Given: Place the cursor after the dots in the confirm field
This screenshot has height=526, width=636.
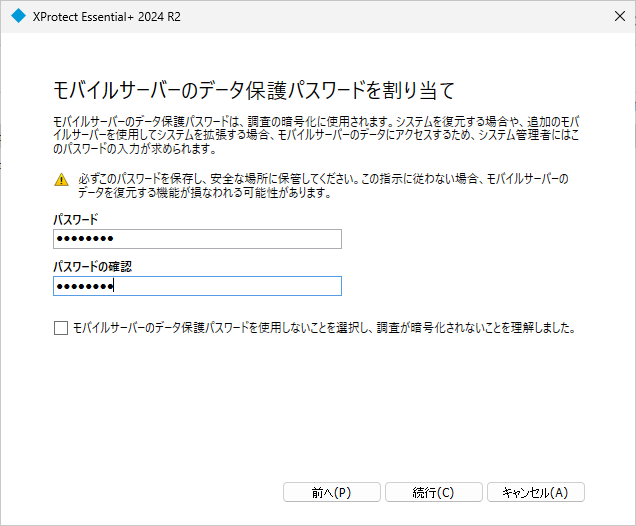Looking at the screenshot, I should 114,286.
